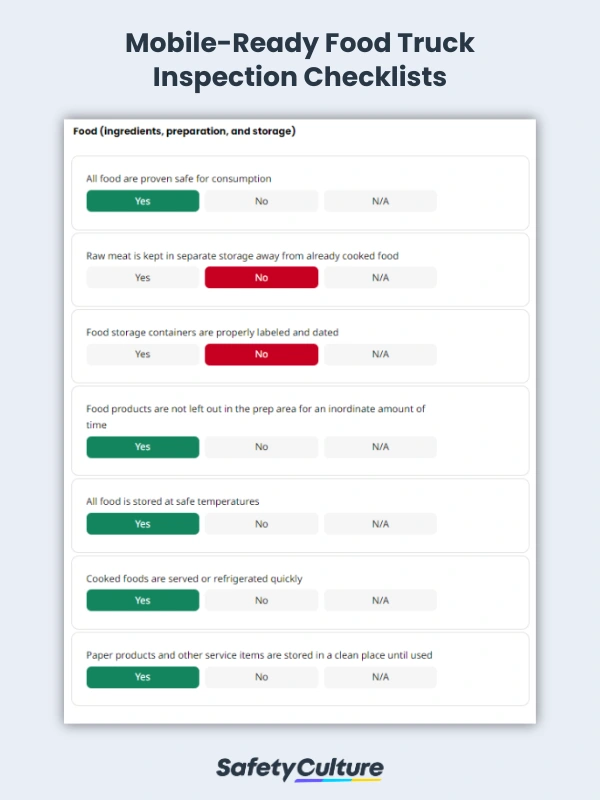
Task: Choose No for food proven safe for consumption
Action: 261,201
